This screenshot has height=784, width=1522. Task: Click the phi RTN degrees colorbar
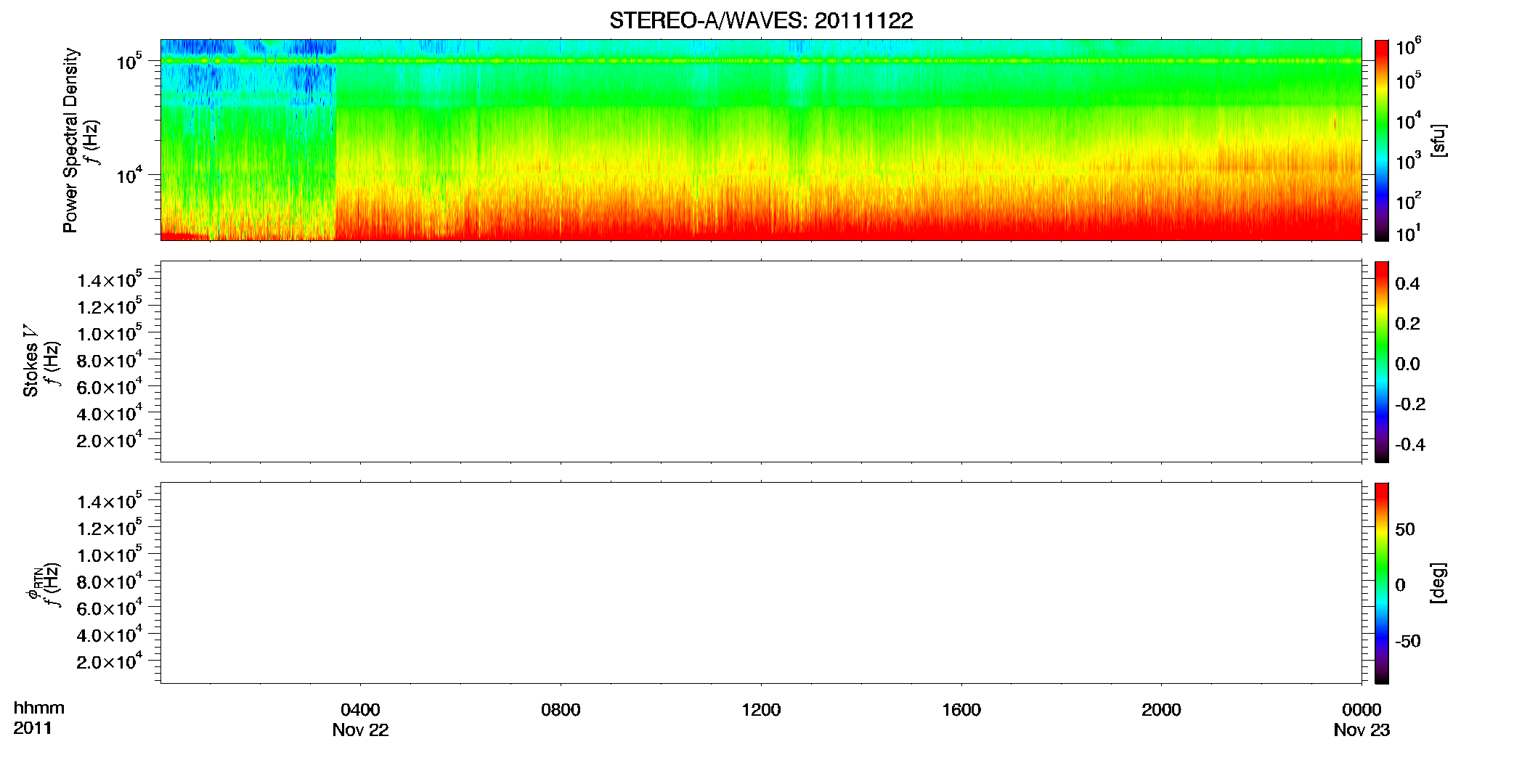pos(1382,583)
